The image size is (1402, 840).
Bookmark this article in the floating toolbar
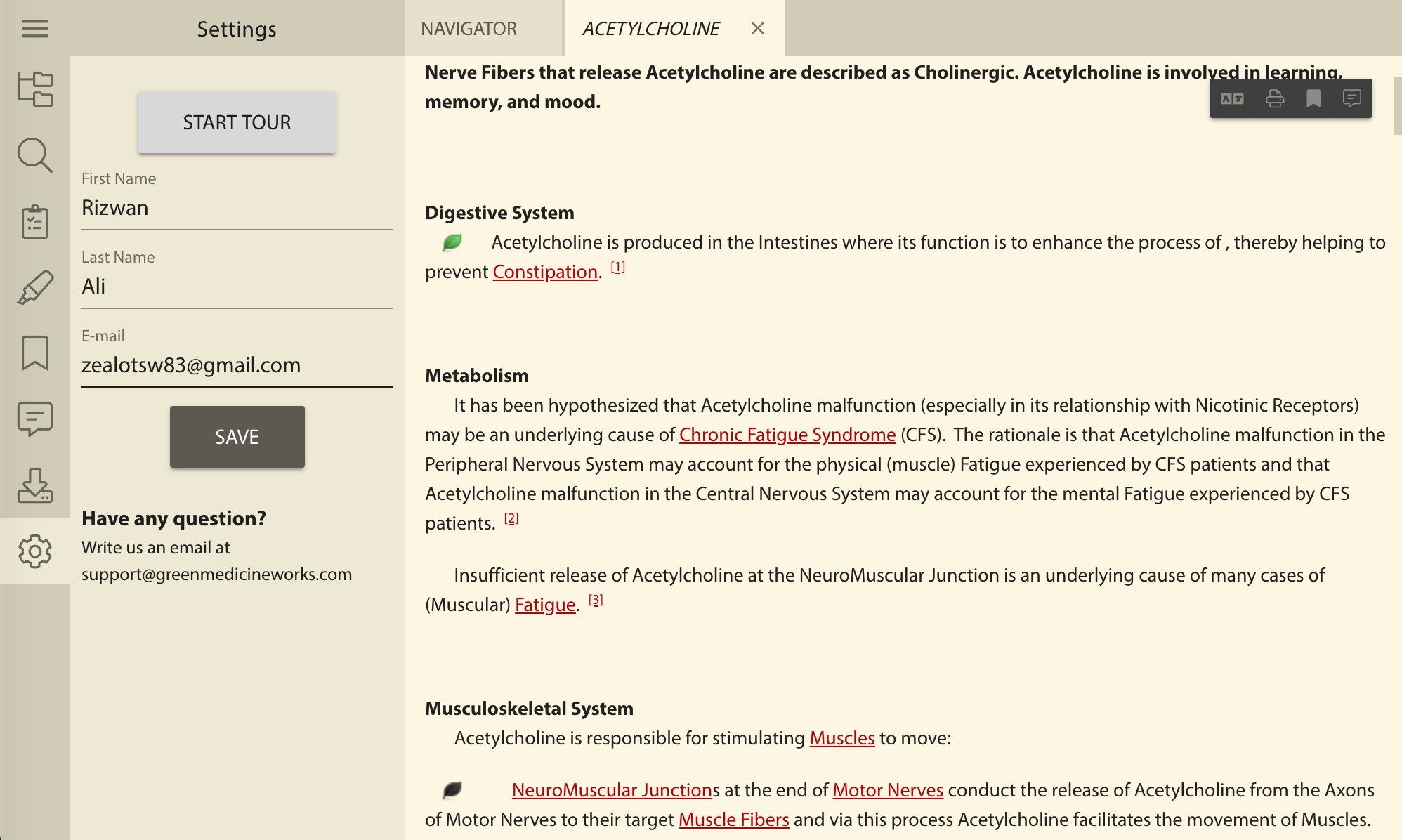[x=1313, y=98]
